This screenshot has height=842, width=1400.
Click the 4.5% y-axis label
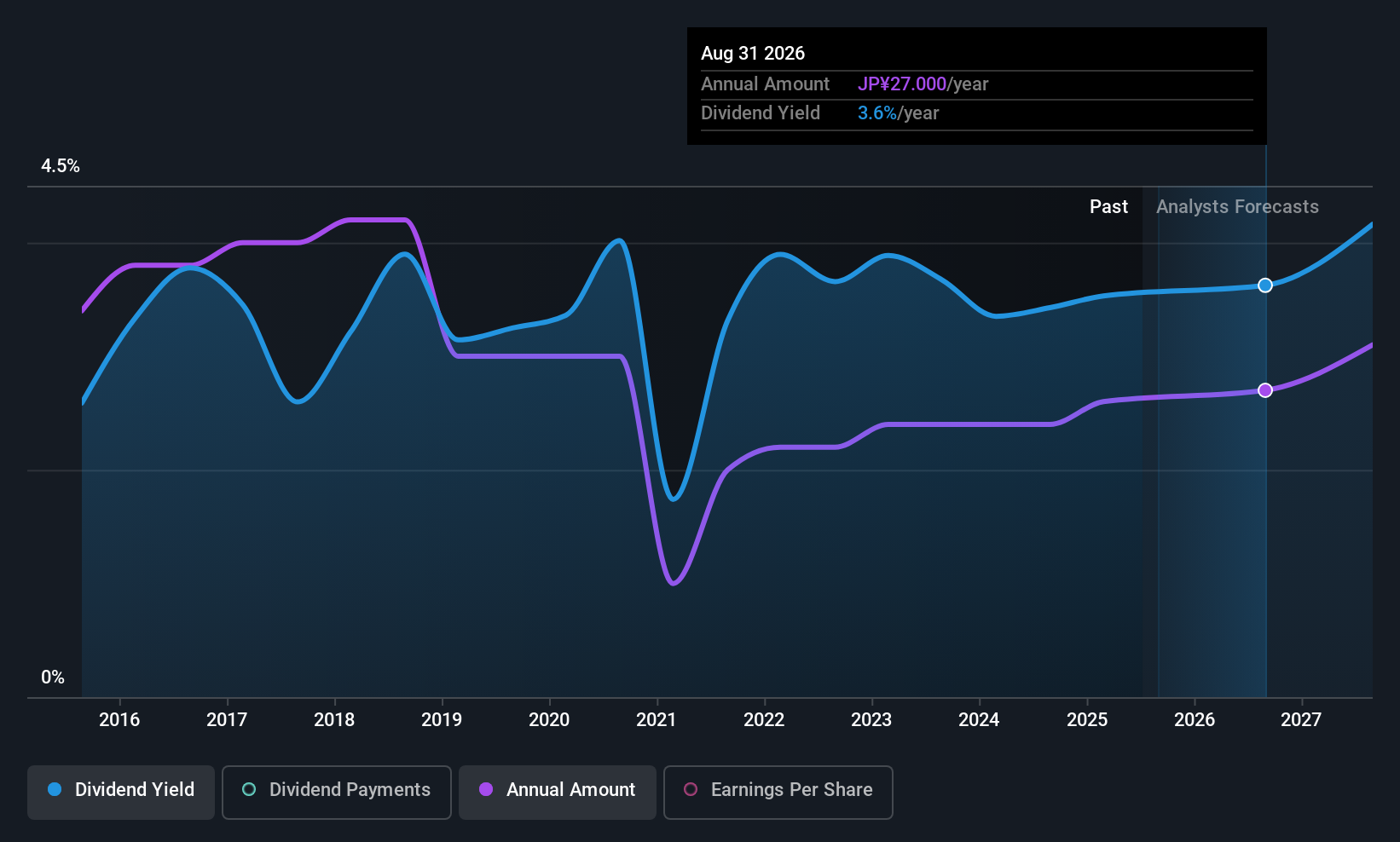(x=61, y=166)
